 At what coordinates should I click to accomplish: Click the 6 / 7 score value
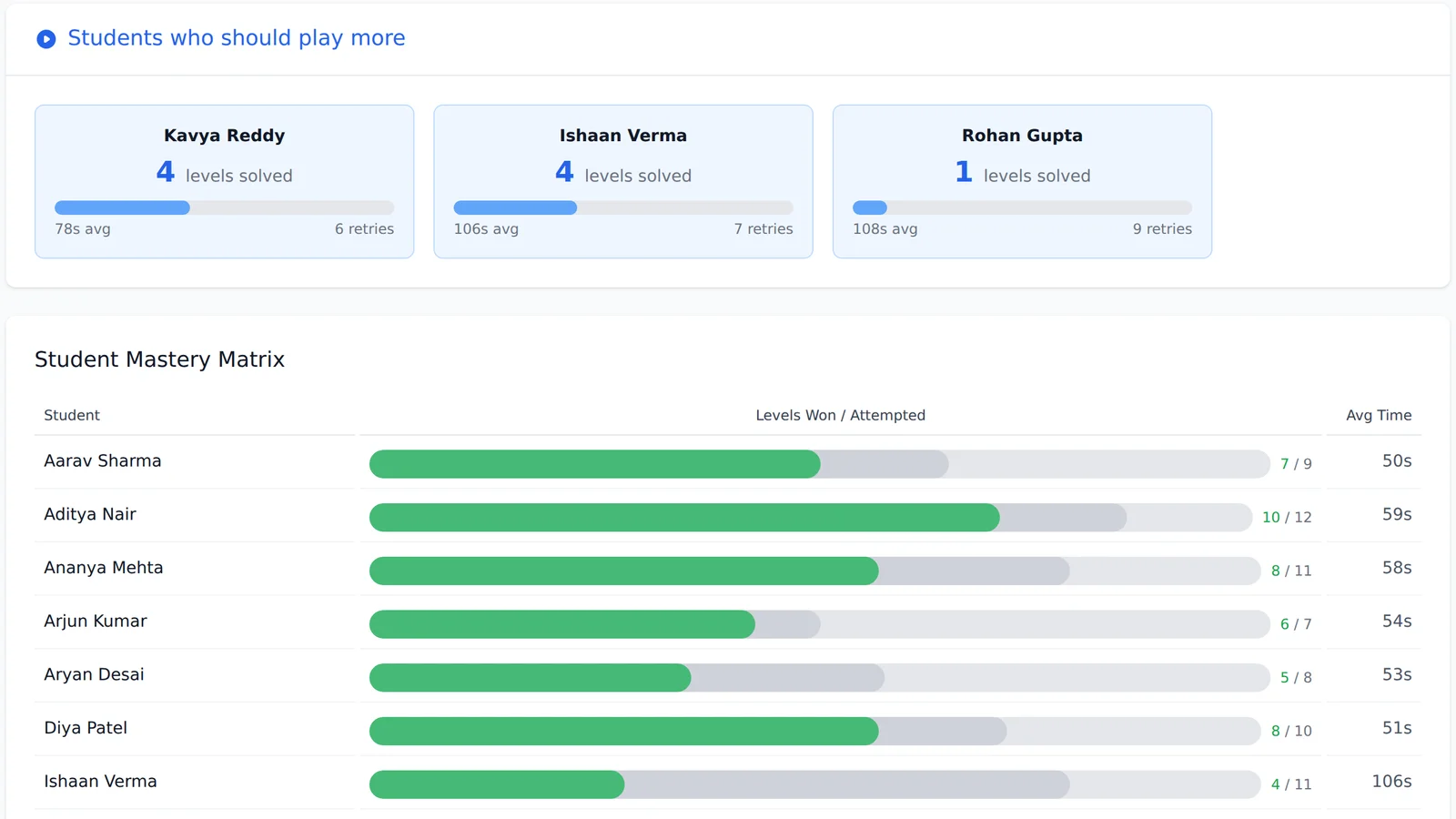click(1296, 624)
